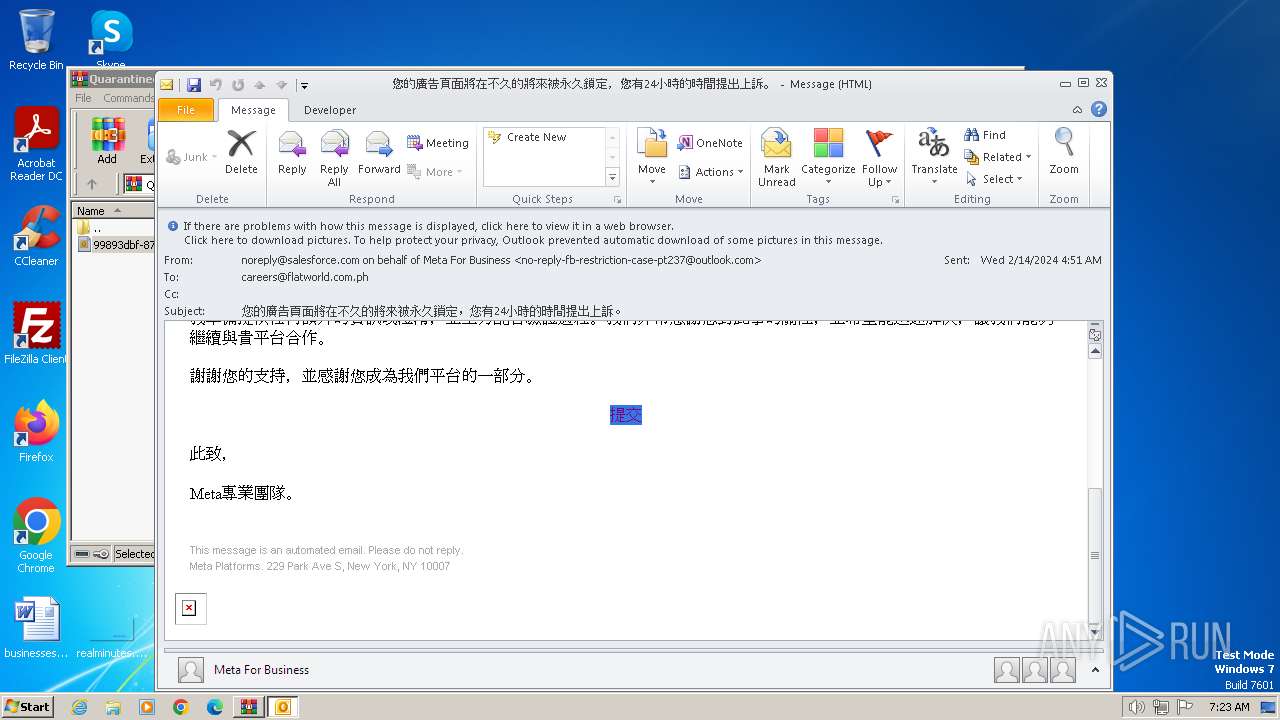Open Acrobat Reader DC desktop shortcut

pyautogui.click(x=36, y=145)
